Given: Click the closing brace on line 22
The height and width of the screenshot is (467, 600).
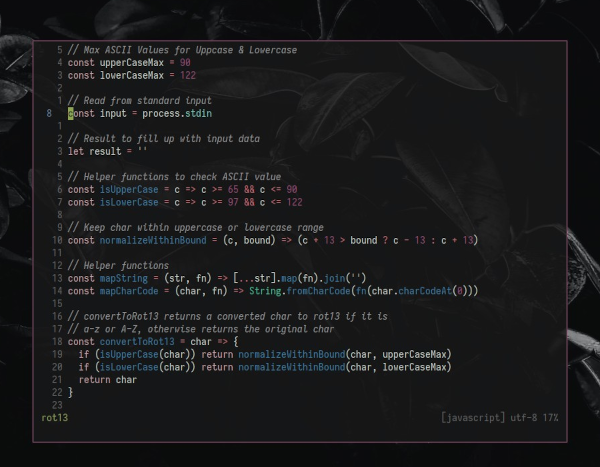Looking at the screenshot, I should click(x=70, y=392).
